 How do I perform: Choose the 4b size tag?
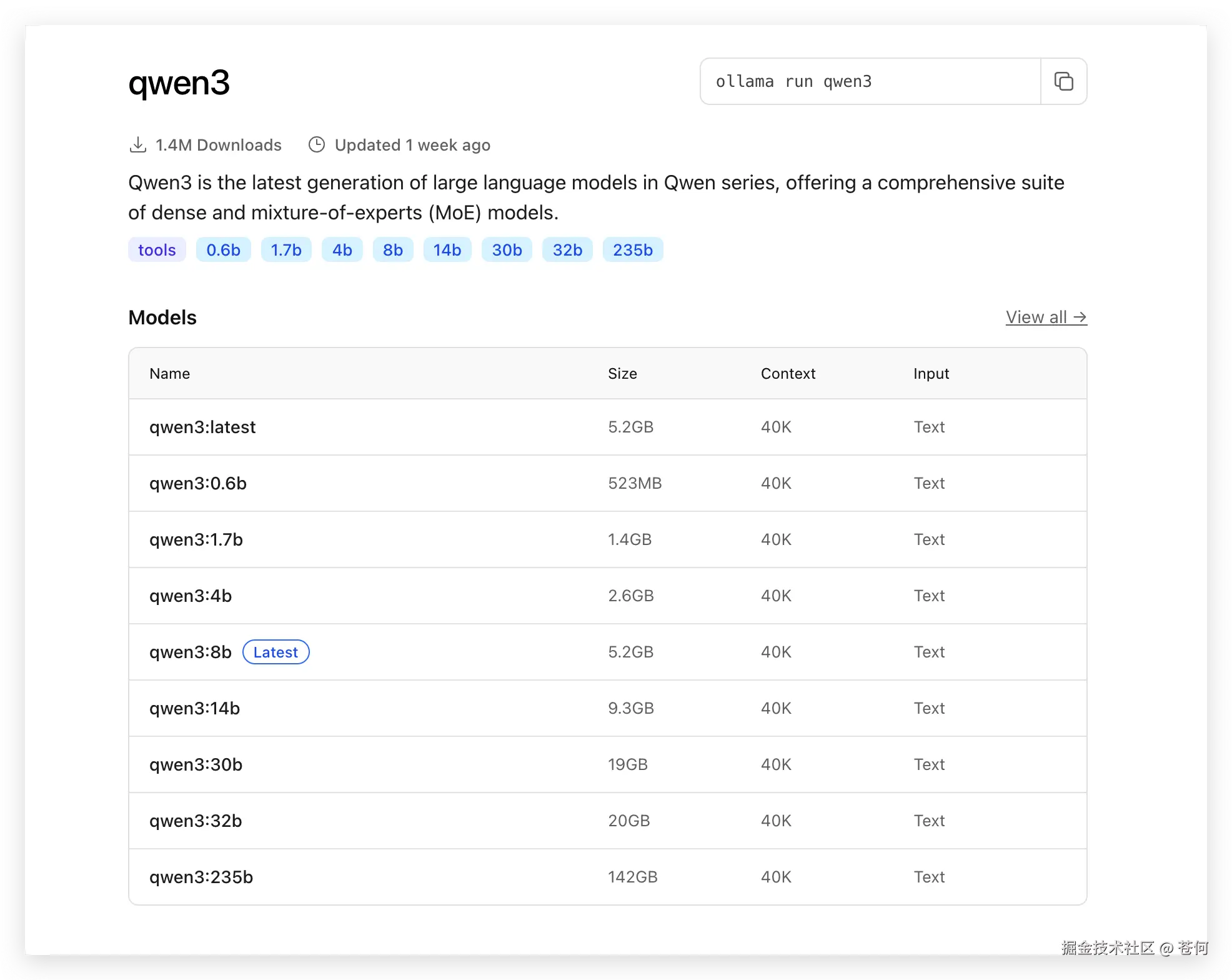[342, 250]
